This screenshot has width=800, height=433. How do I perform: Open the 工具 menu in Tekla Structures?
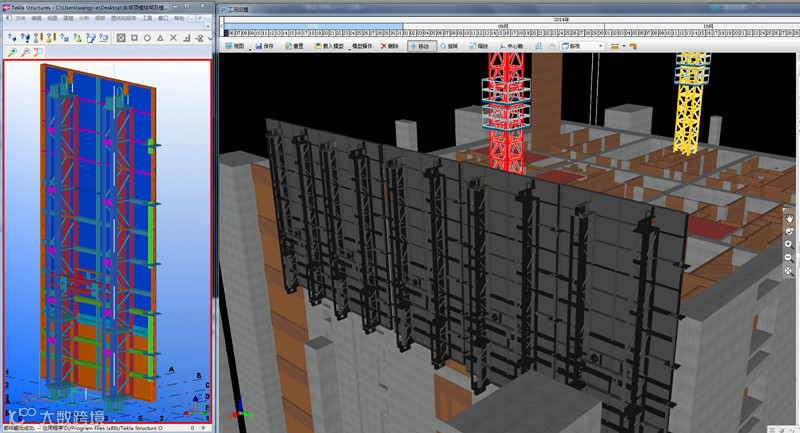(x=148, y=18)
